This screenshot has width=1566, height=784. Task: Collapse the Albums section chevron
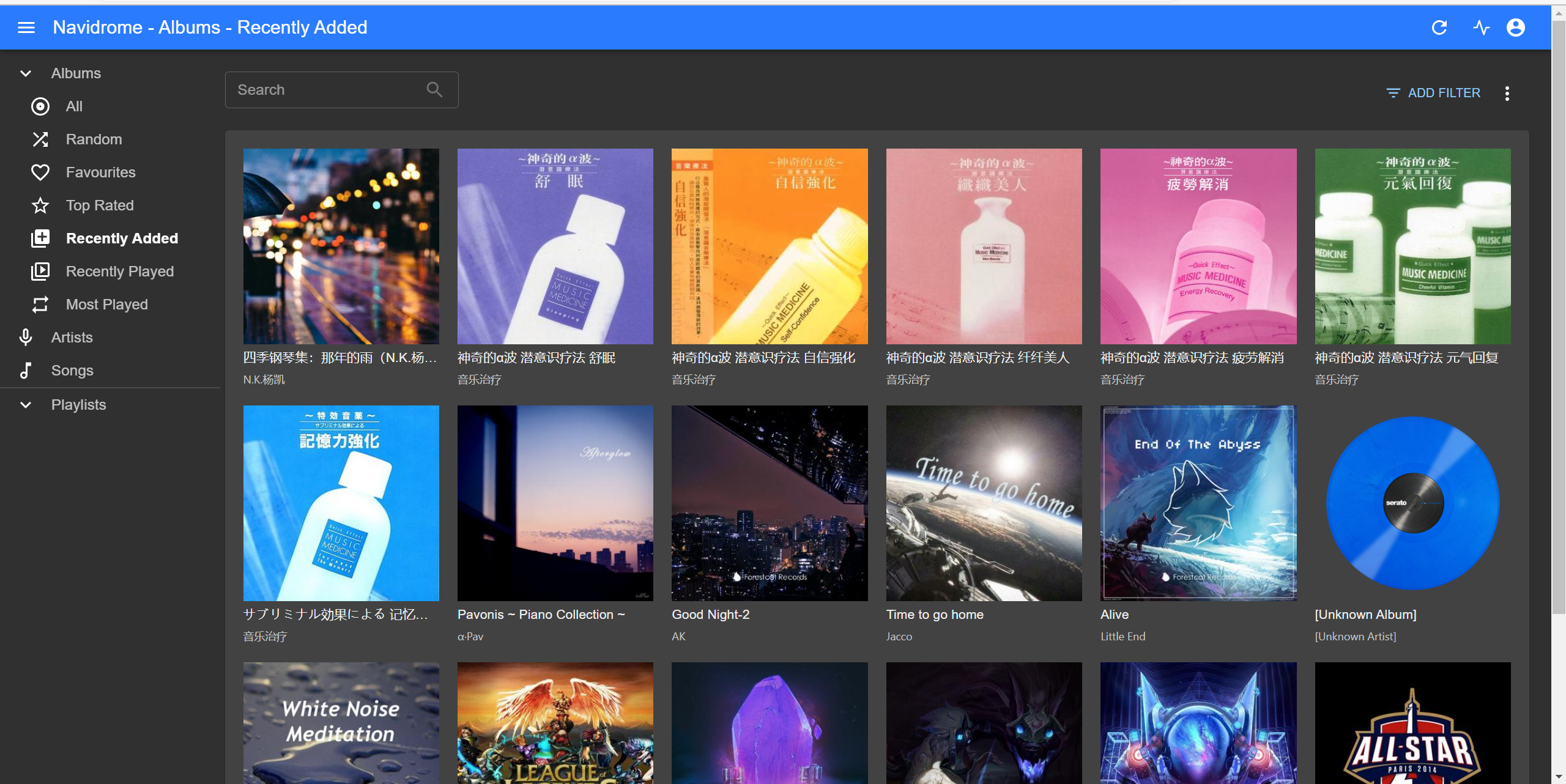(x=26, y=73)
